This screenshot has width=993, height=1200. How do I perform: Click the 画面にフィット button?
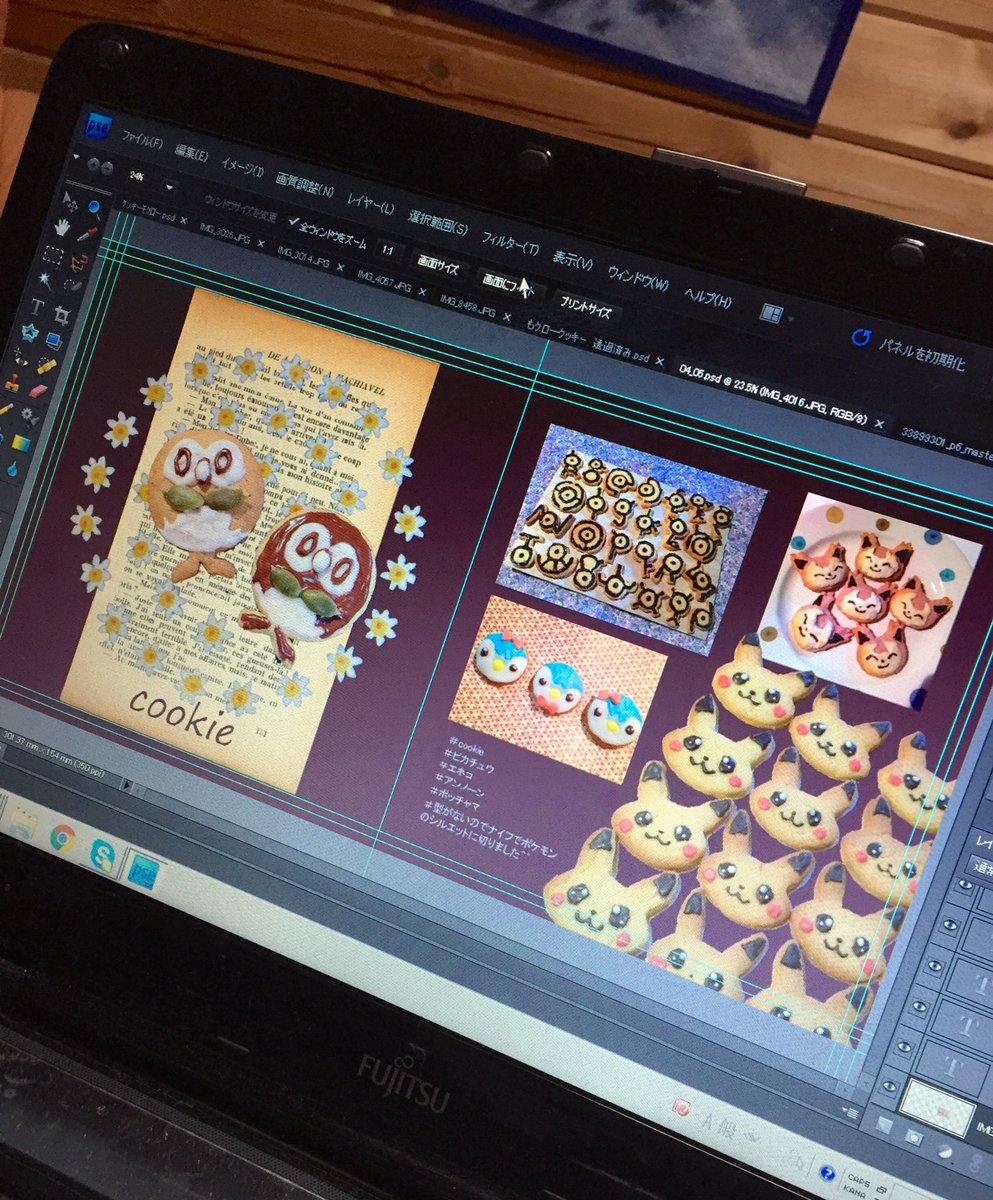(509, 284)
